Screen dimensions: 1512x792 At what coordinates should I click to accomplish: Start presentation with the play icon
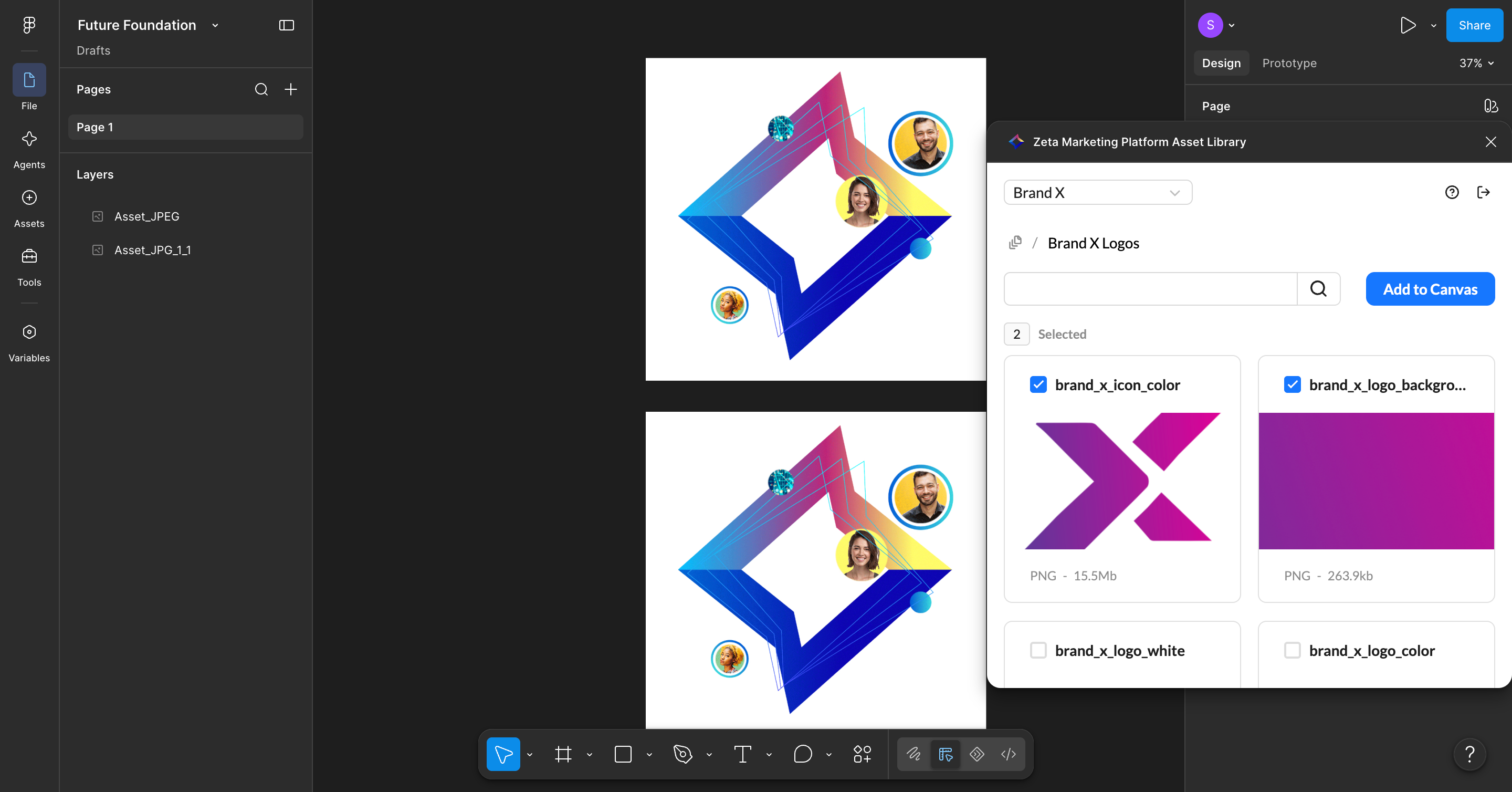(x=1408, y=25)
